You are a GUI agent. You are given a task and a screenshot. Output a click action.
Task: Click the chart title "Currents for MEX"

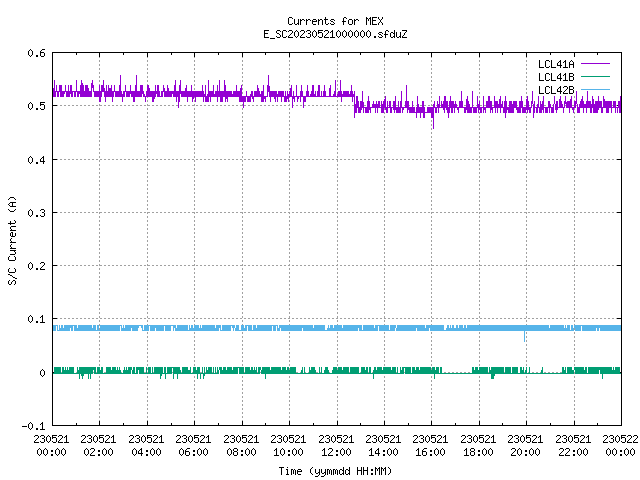click(335, 21)
